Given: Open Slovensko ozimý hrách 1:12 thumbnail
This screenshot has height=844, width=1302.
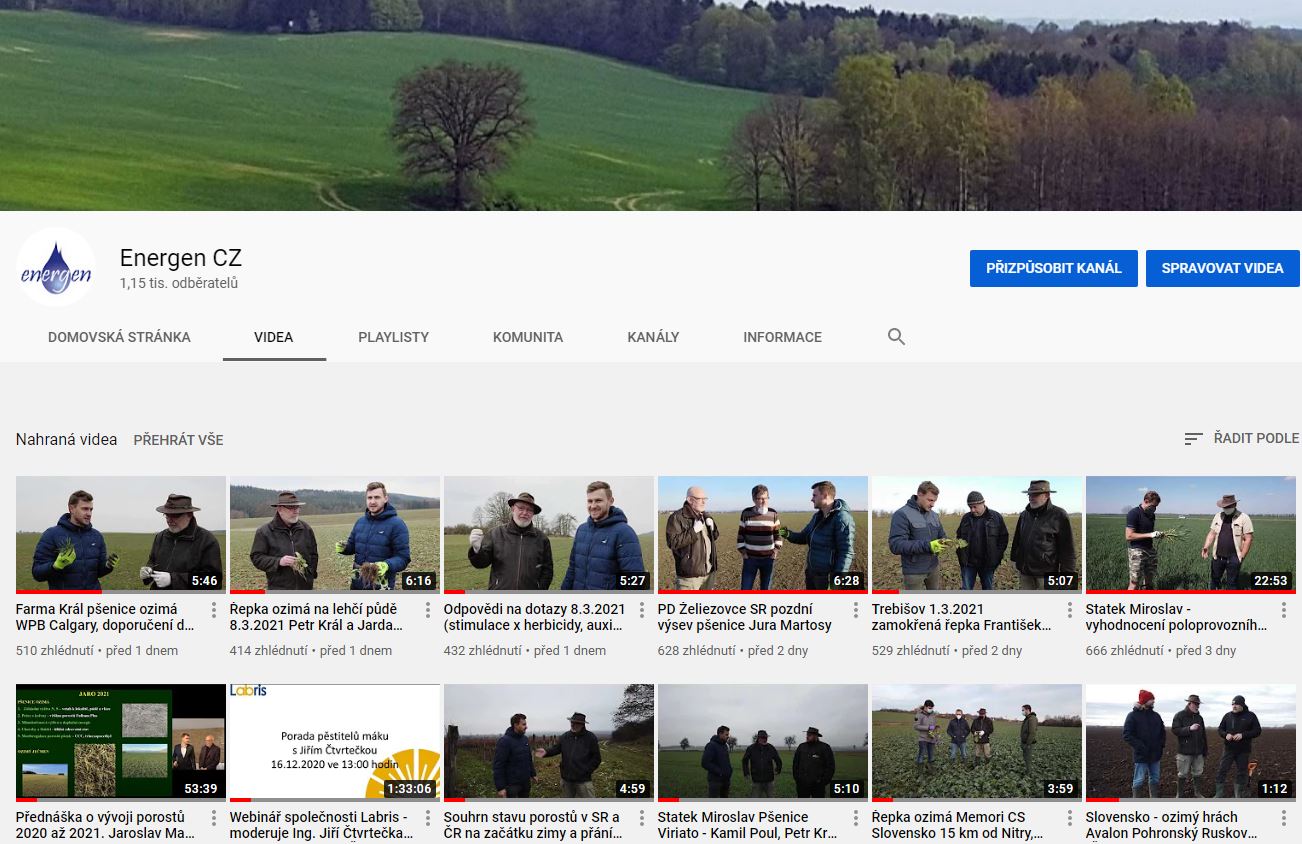Looking at the screenshot, I should click(x=1191, y=743).
